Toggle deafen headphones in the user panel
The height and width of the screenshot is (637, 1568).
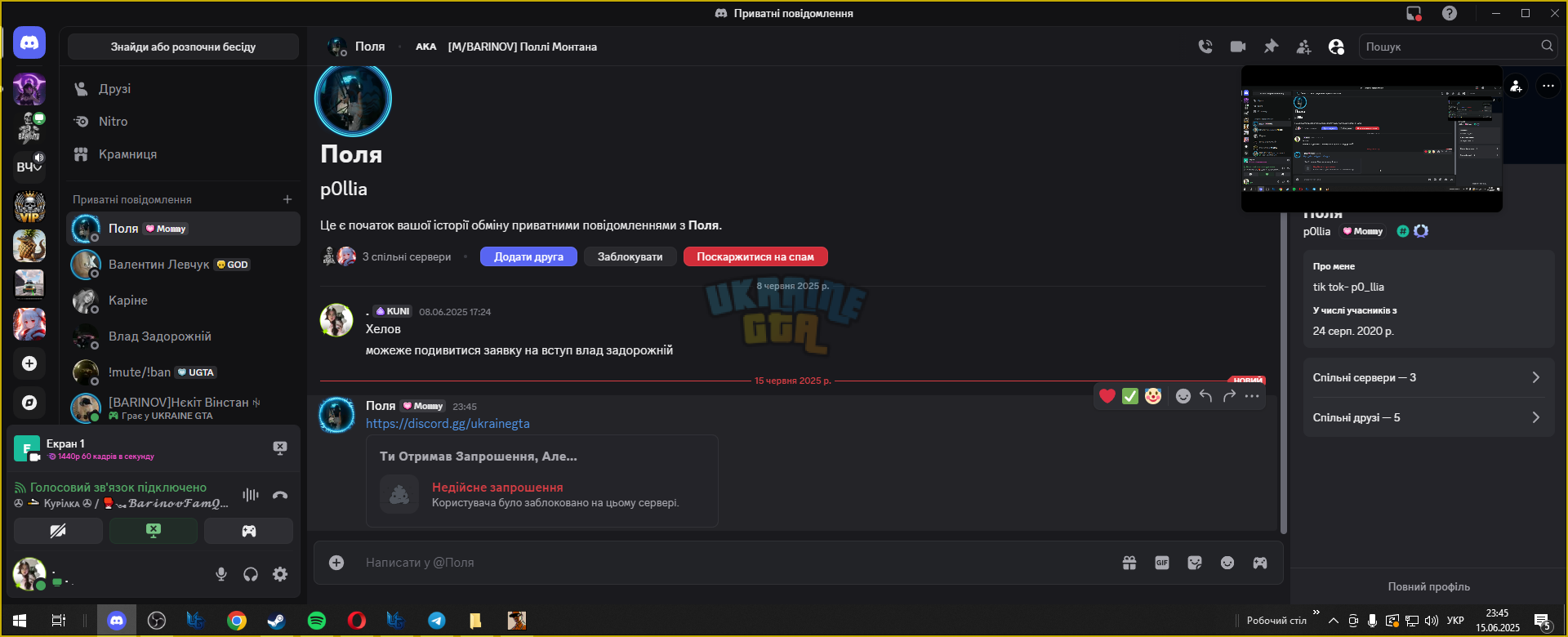(x=251, y=574)
